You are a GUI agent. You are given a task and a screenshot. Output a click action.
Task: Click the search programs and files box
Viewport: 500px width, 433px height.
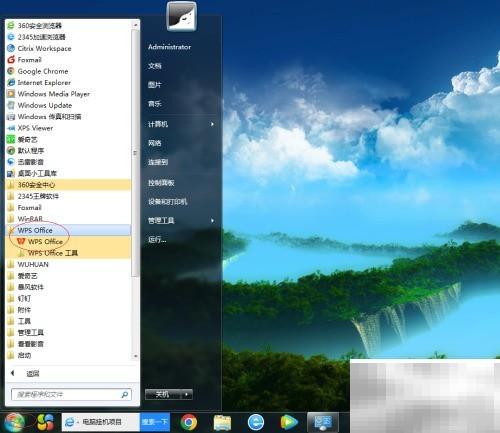pyautogui.click(x=71, y=395)
